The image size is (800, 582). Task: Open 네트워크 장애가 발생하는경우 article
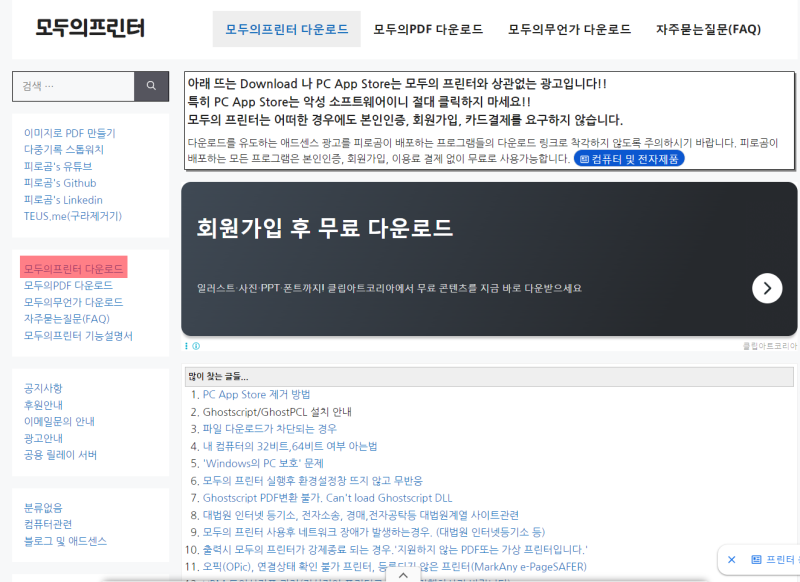374,532
